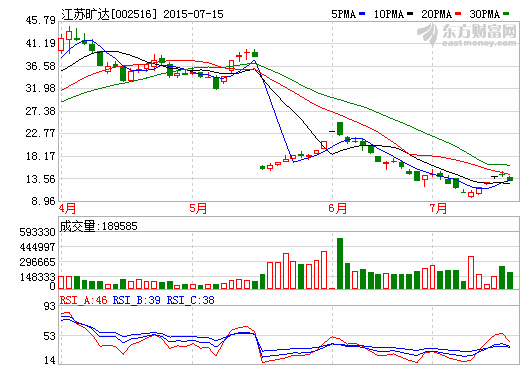Click the 10PMA black legend swatch
The image size is (520, 365).
410,14
